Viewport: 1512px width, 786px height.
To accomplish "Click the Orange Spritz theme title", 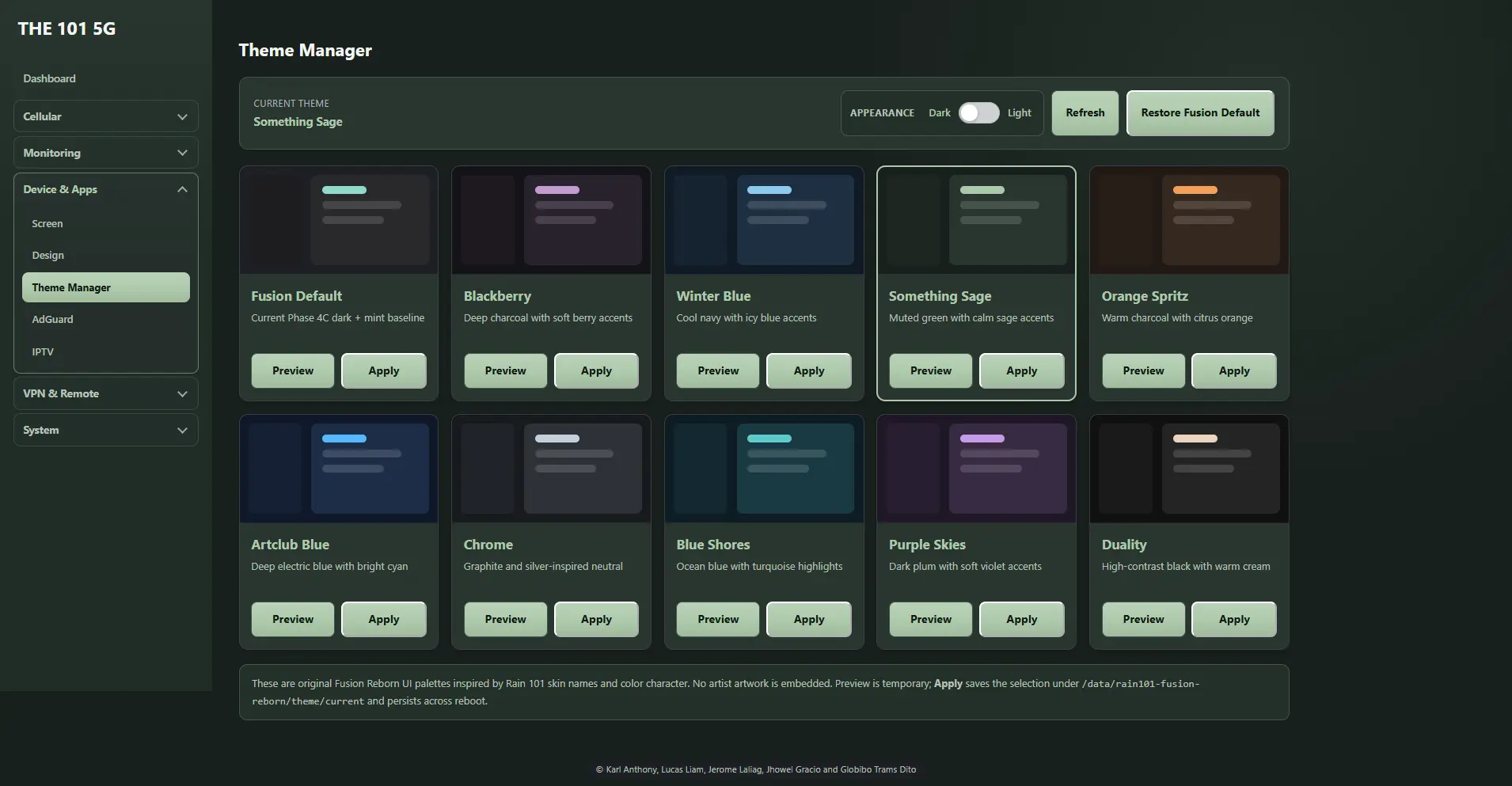I will 1145,296.
